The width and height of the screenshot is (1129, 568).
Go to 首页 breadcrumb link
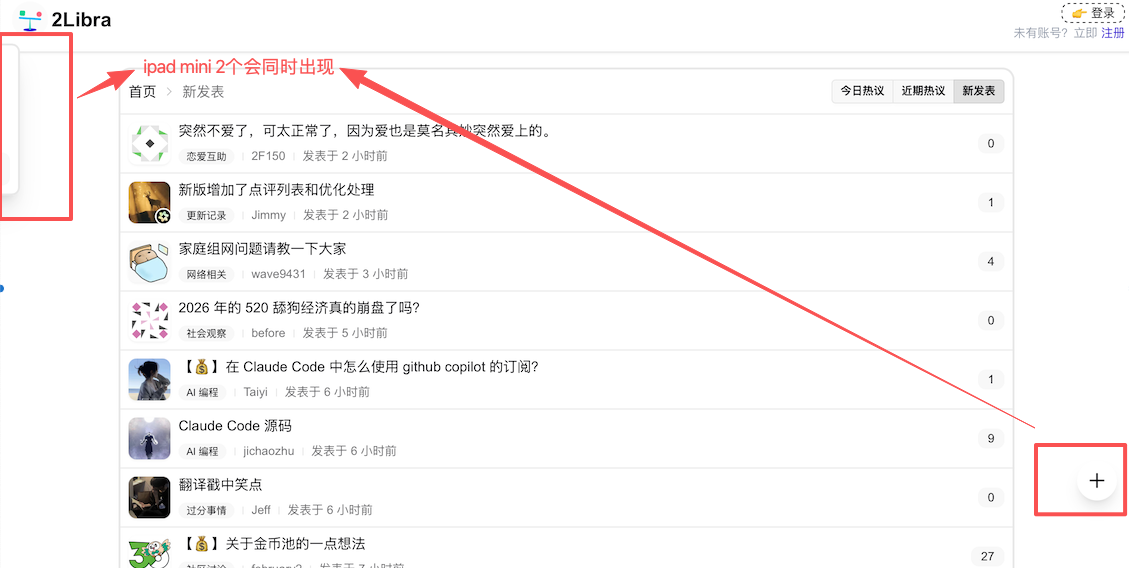[143, 92]
